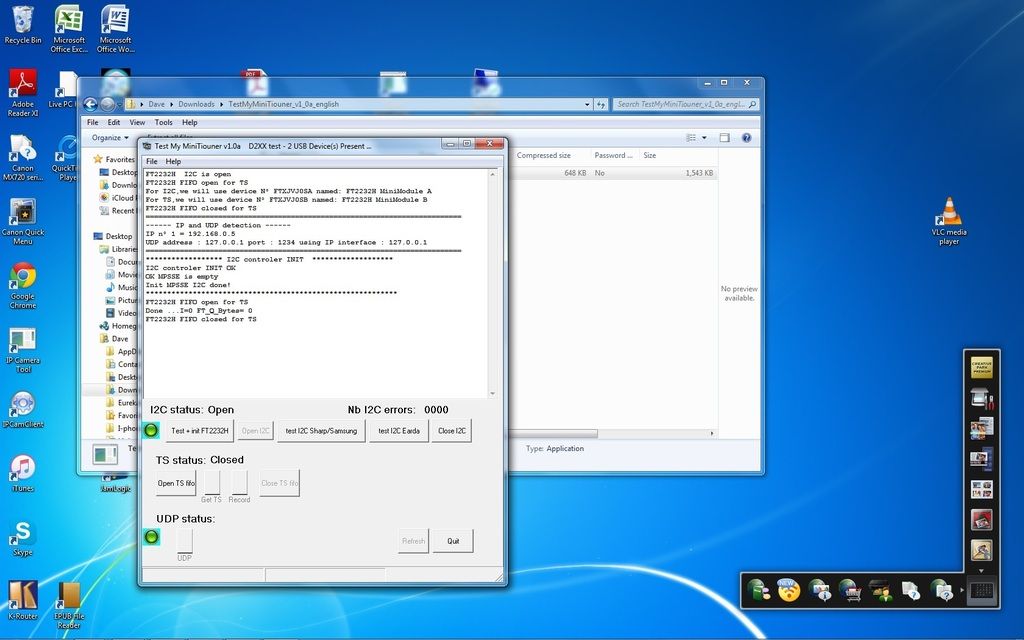The width and height of the screenshot is (1024, 640).
Task: Toggle the UDP button
Action: 185,541
